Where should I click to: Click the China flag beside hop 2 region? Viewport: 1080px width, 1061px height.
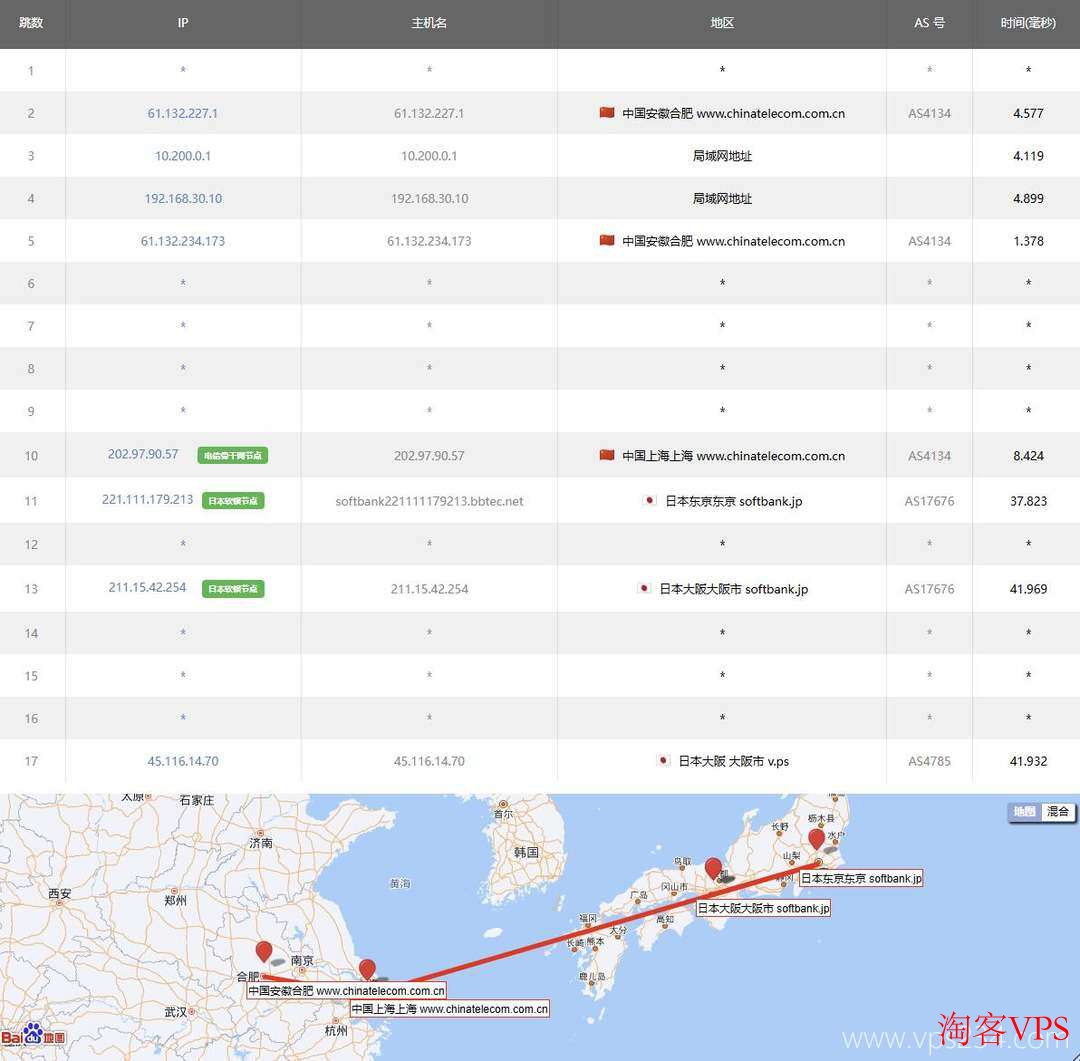click(x=607, y=112)
